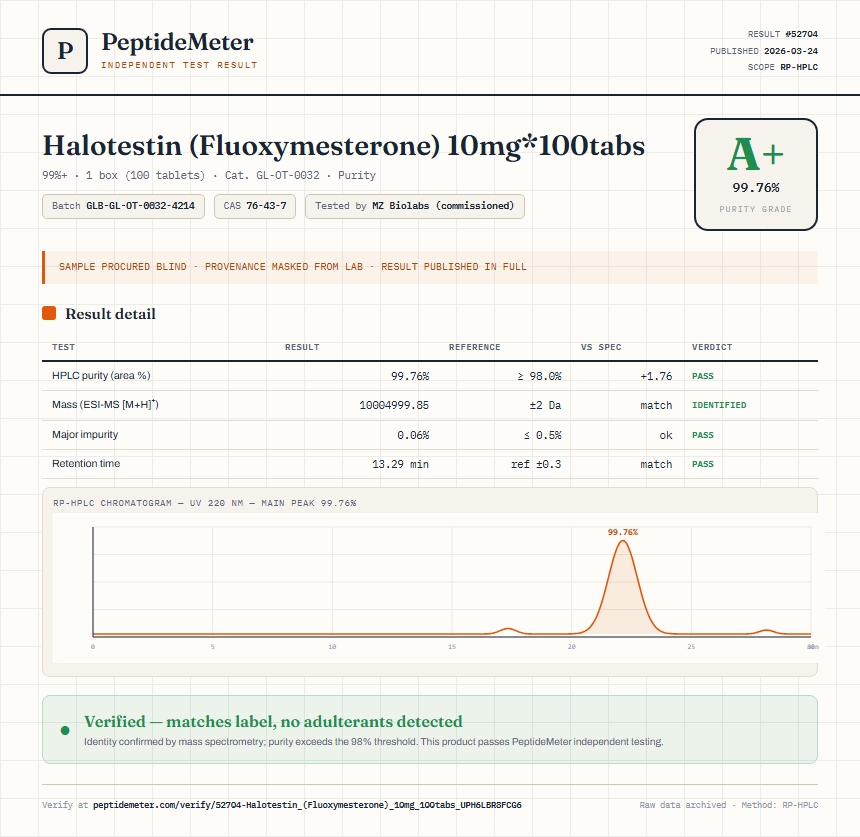Viewport: 860px width, 837px height.
Task: Click the Major impurity row label
Action: (x=85, y=434)
